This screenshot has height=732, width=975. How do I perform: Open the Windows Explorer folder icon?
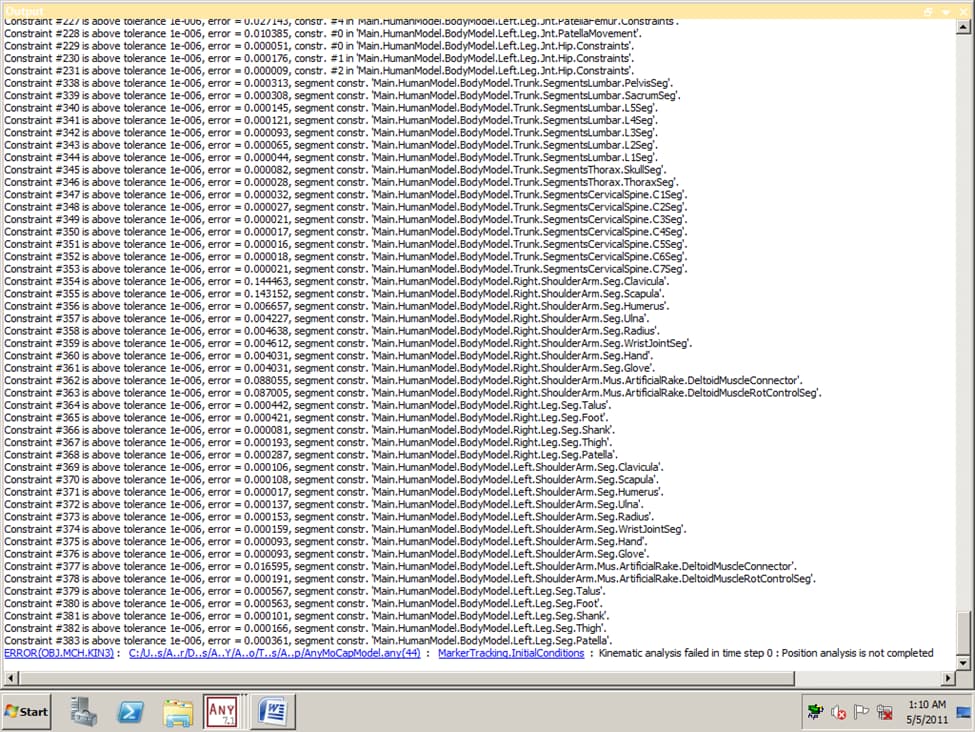point(177,711)
